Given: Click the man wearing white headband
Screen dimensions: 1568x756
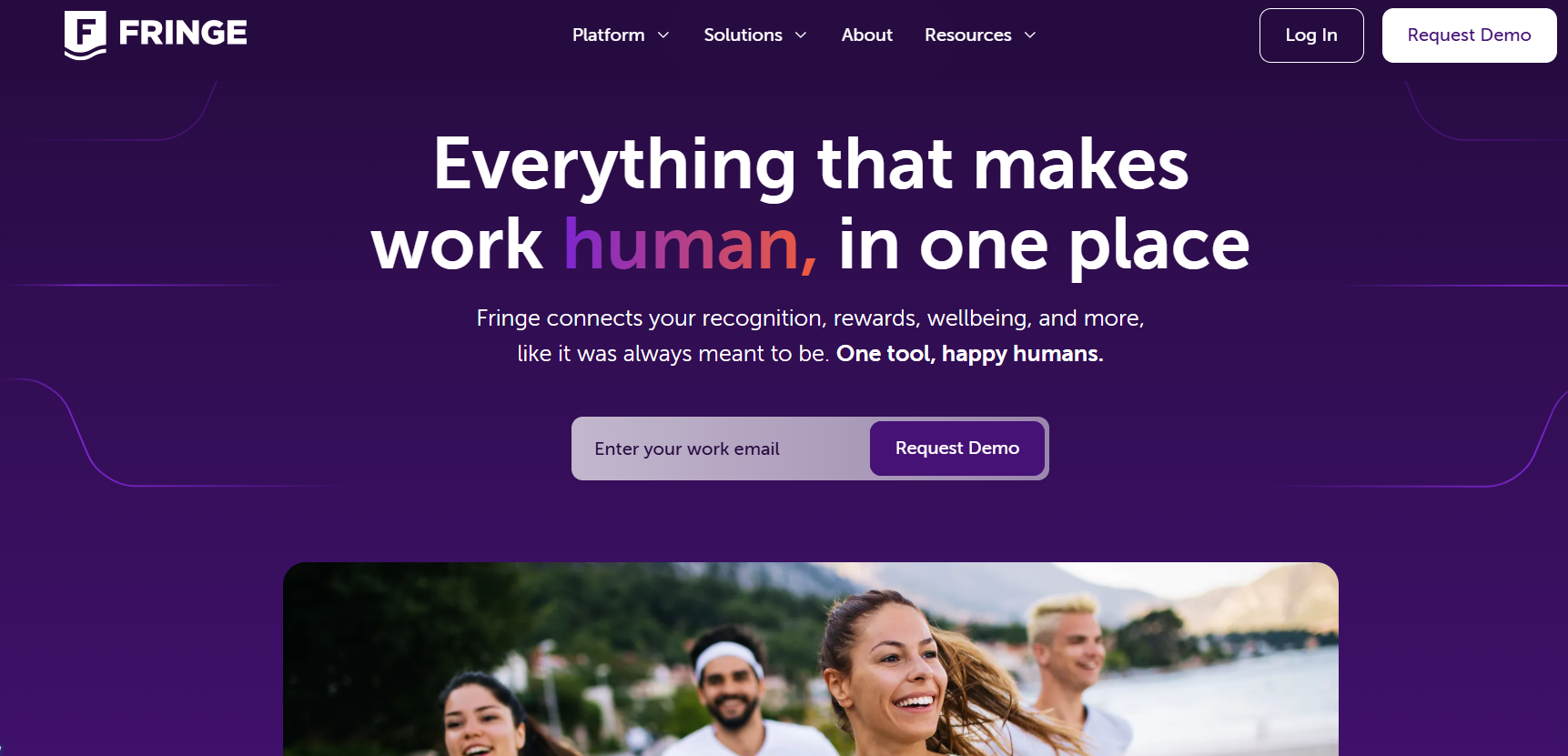Looking at the screenshot, I should (733, 691).
